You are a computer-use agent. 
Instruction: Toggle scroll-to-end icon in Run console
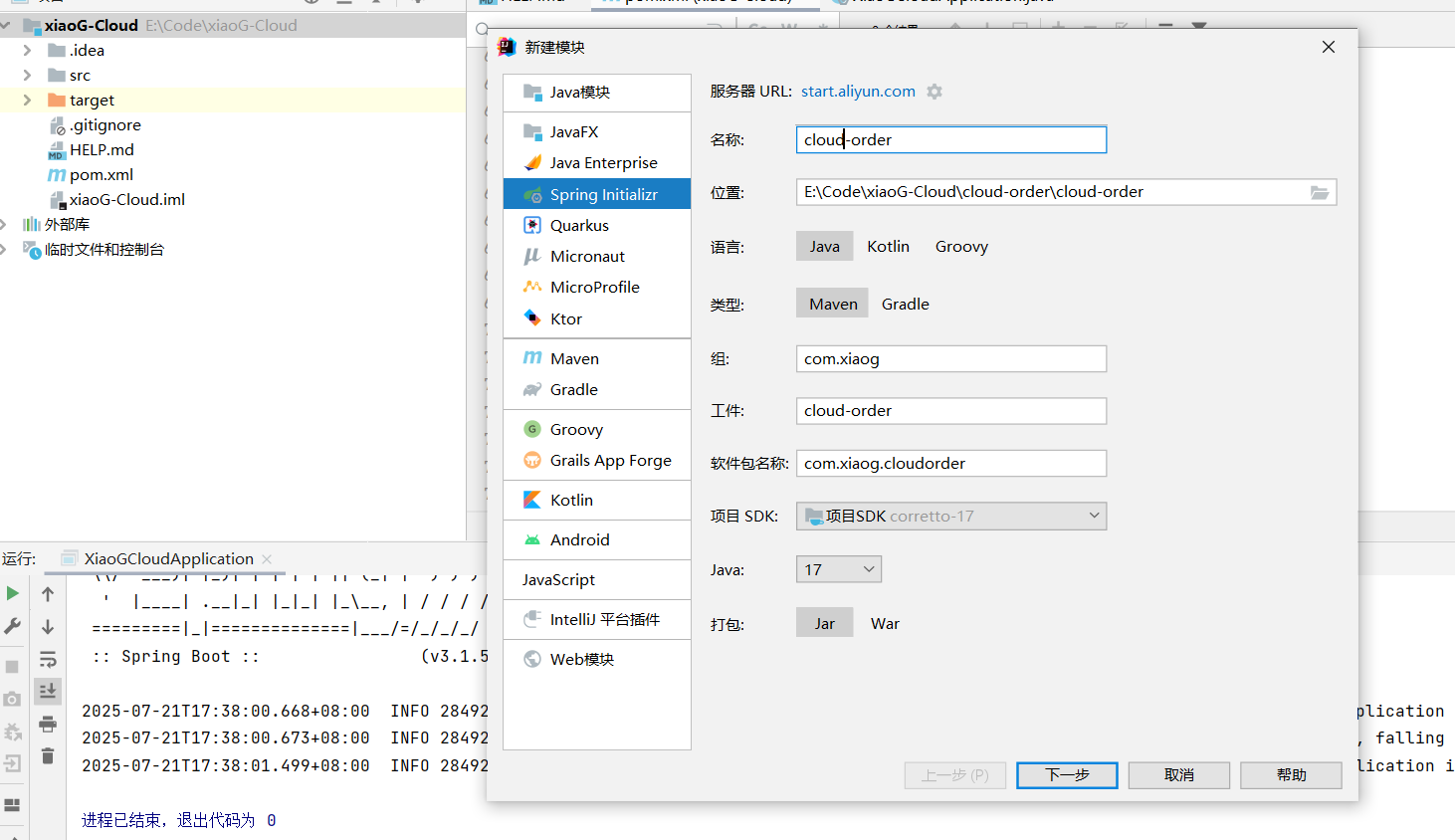click(x=48, y=691)
